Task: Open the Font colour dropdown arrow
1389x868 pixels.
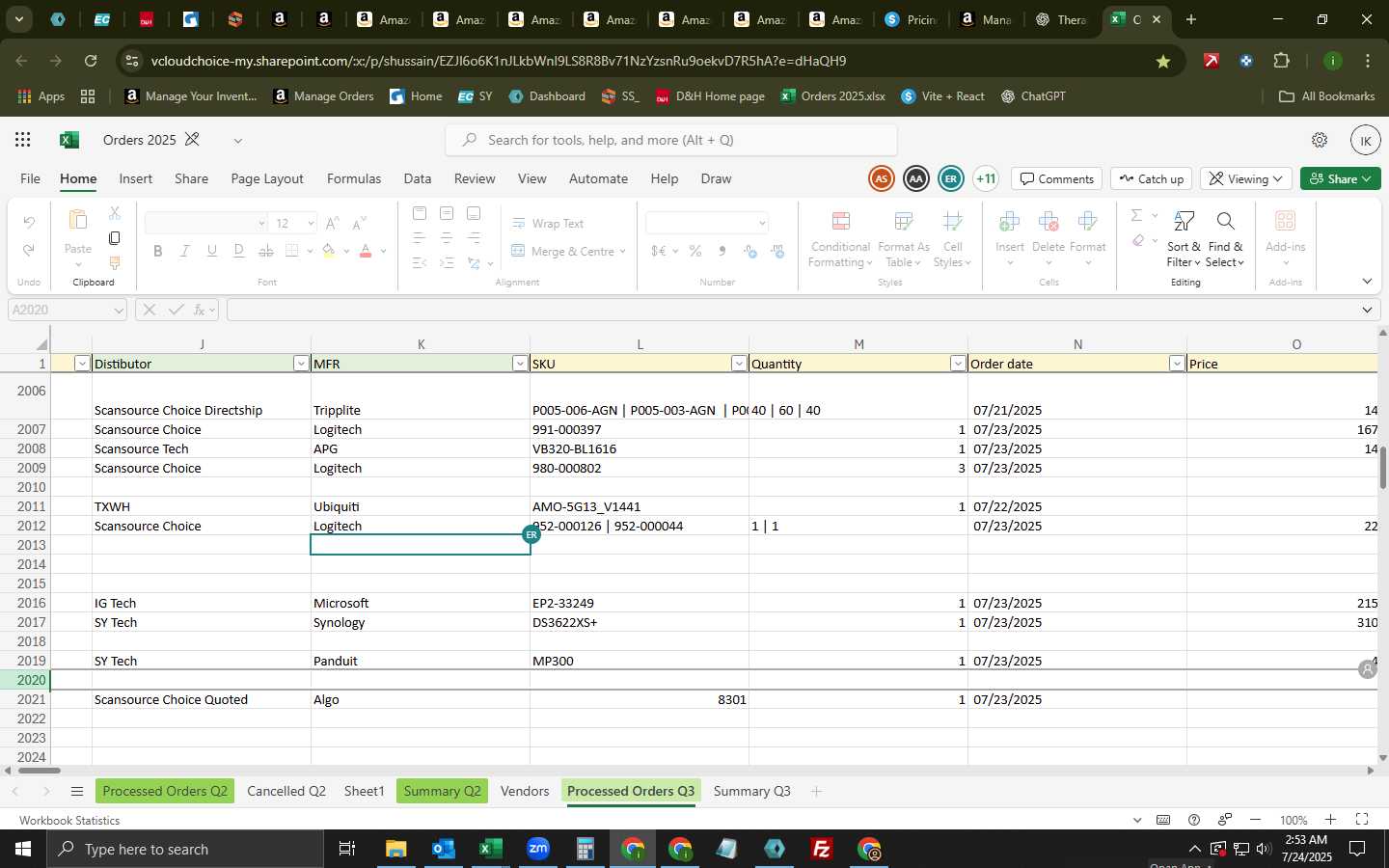Action: click(384, 251)
